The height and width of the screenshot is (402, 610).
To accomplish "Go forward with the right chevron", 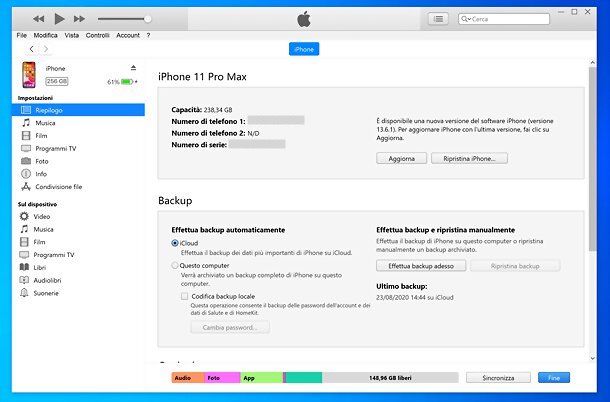I will 46,49.
